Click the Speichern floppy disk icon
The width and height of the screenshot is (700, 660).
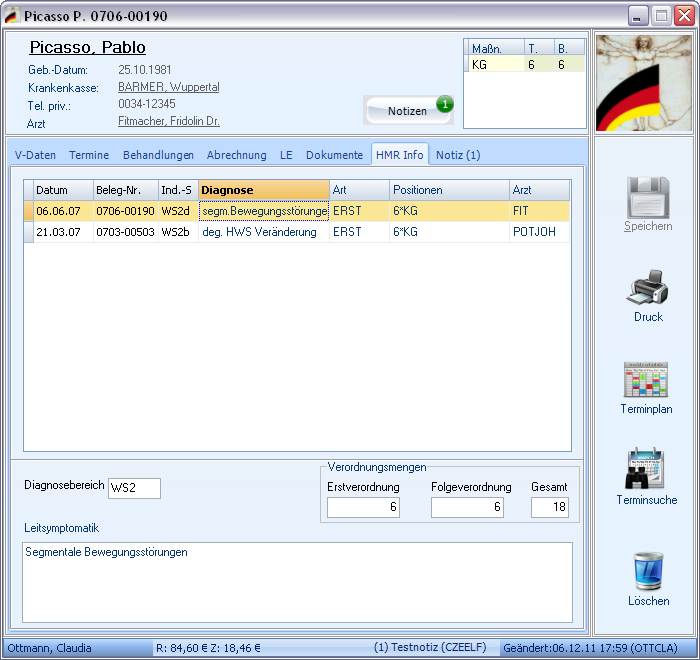[x=648, y=197]
